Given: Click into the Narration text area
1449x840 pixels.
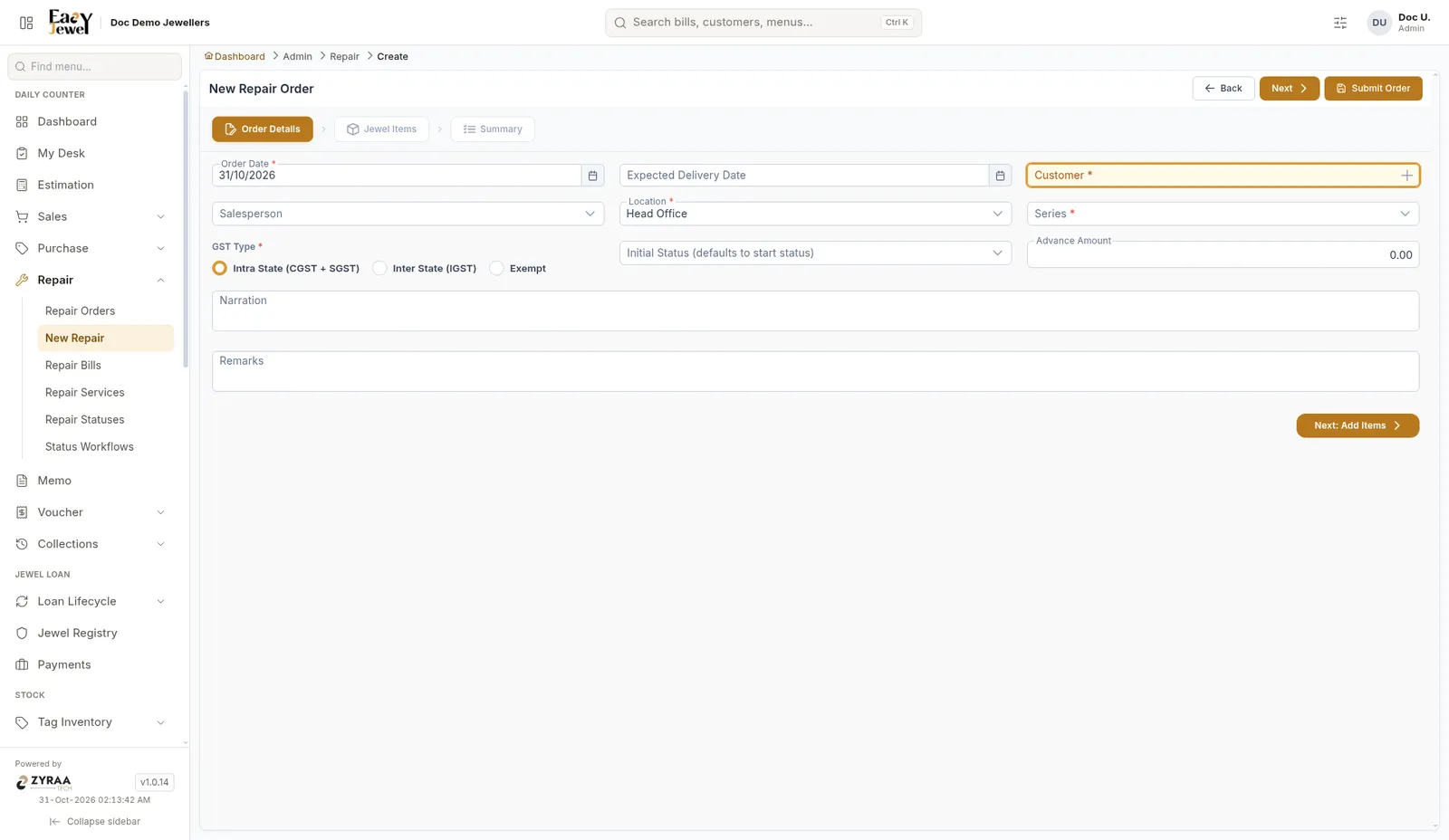Looking at the screenshot, I should tap(815, 310).
